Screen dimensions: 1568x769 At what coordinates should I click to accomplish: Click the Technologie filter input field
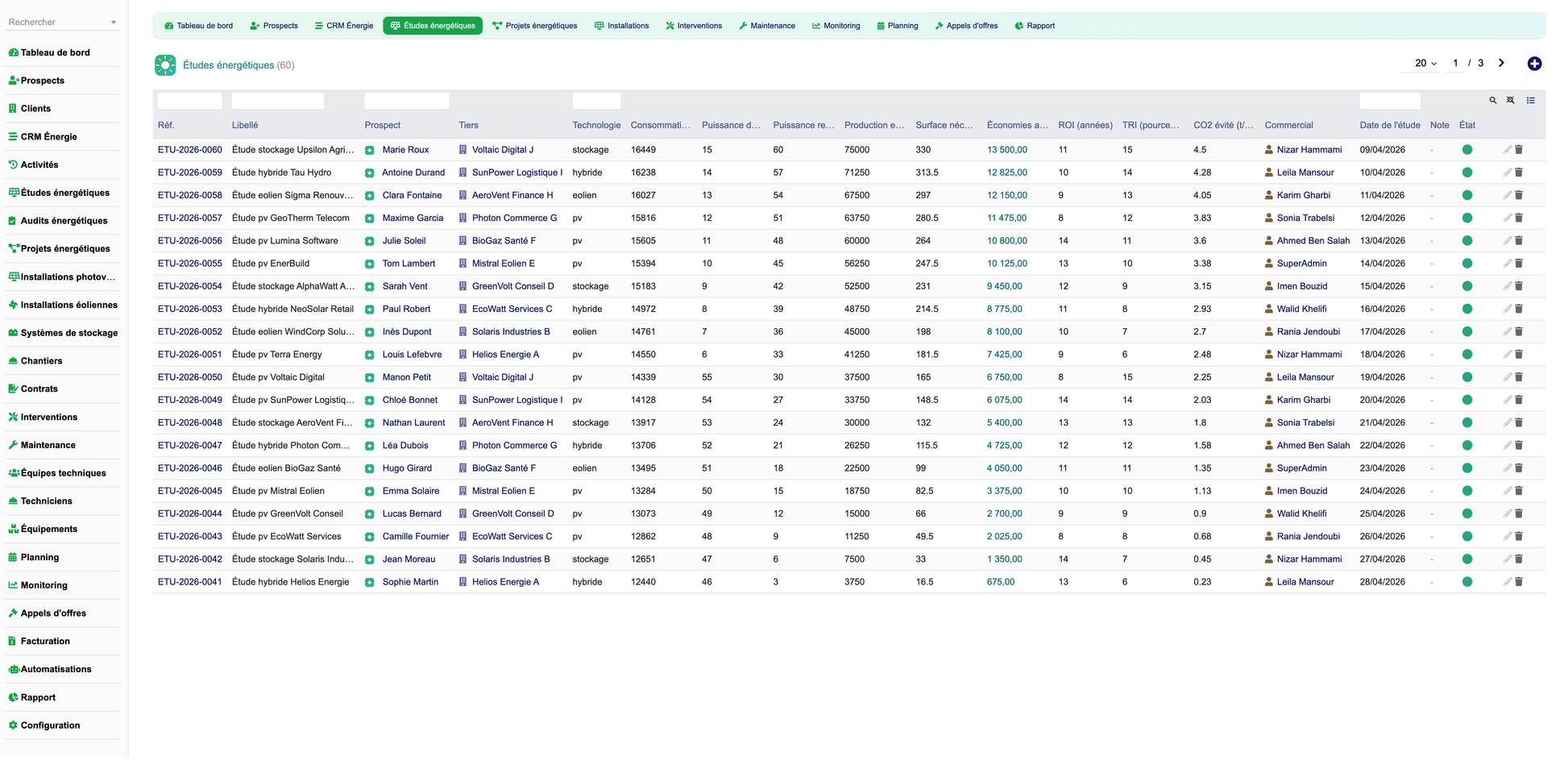click(x=596, y=101)
